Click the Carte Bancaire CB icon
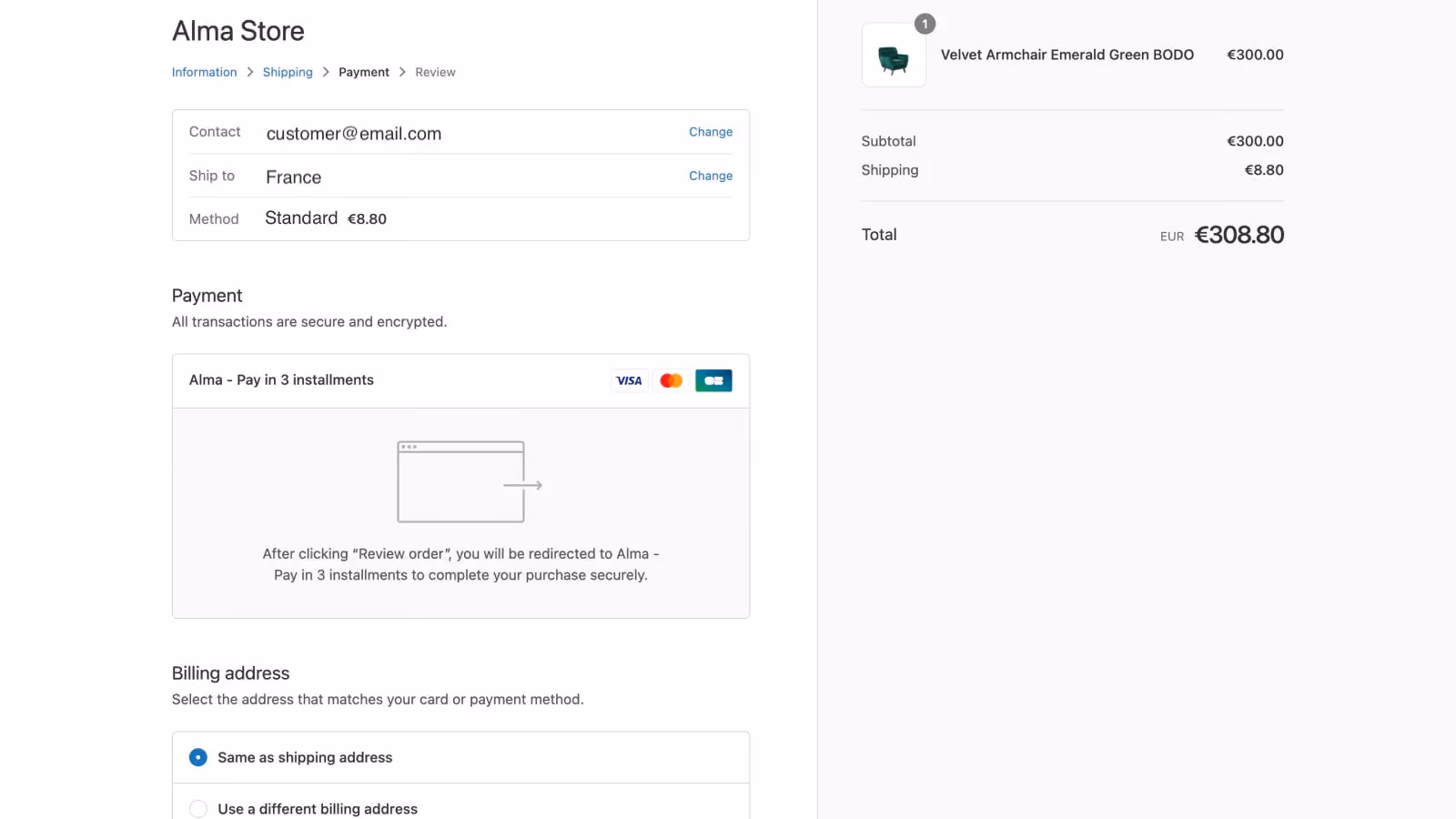Viewport: 1456px width, 819px height. 713,380
